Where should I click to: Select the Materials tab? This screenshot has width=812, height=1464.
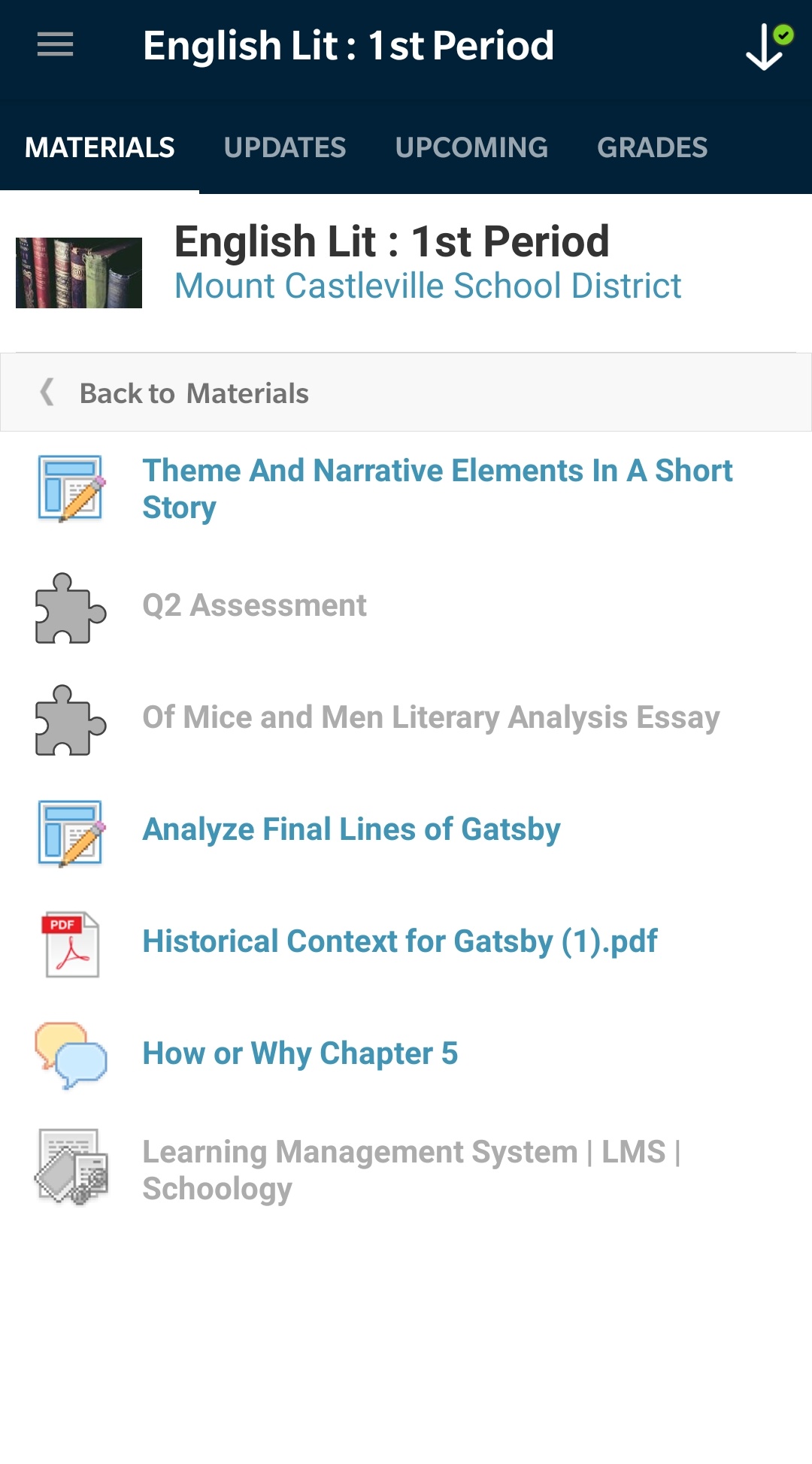pos(100,147)
